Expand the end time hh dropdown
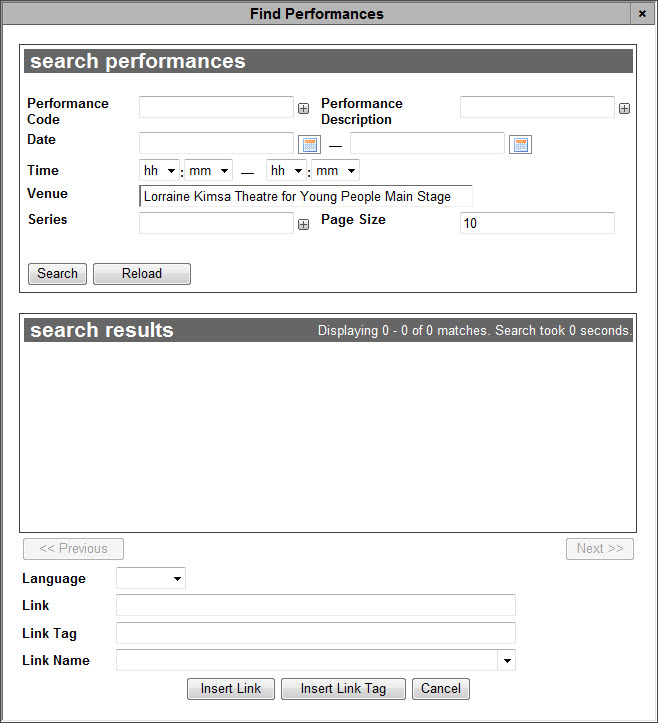 (x=286, y=171)
